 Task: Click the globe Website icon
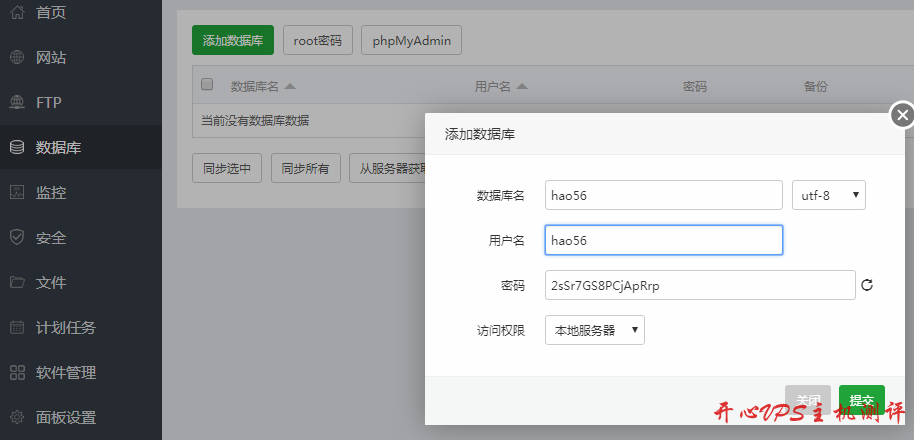(17, 58)
